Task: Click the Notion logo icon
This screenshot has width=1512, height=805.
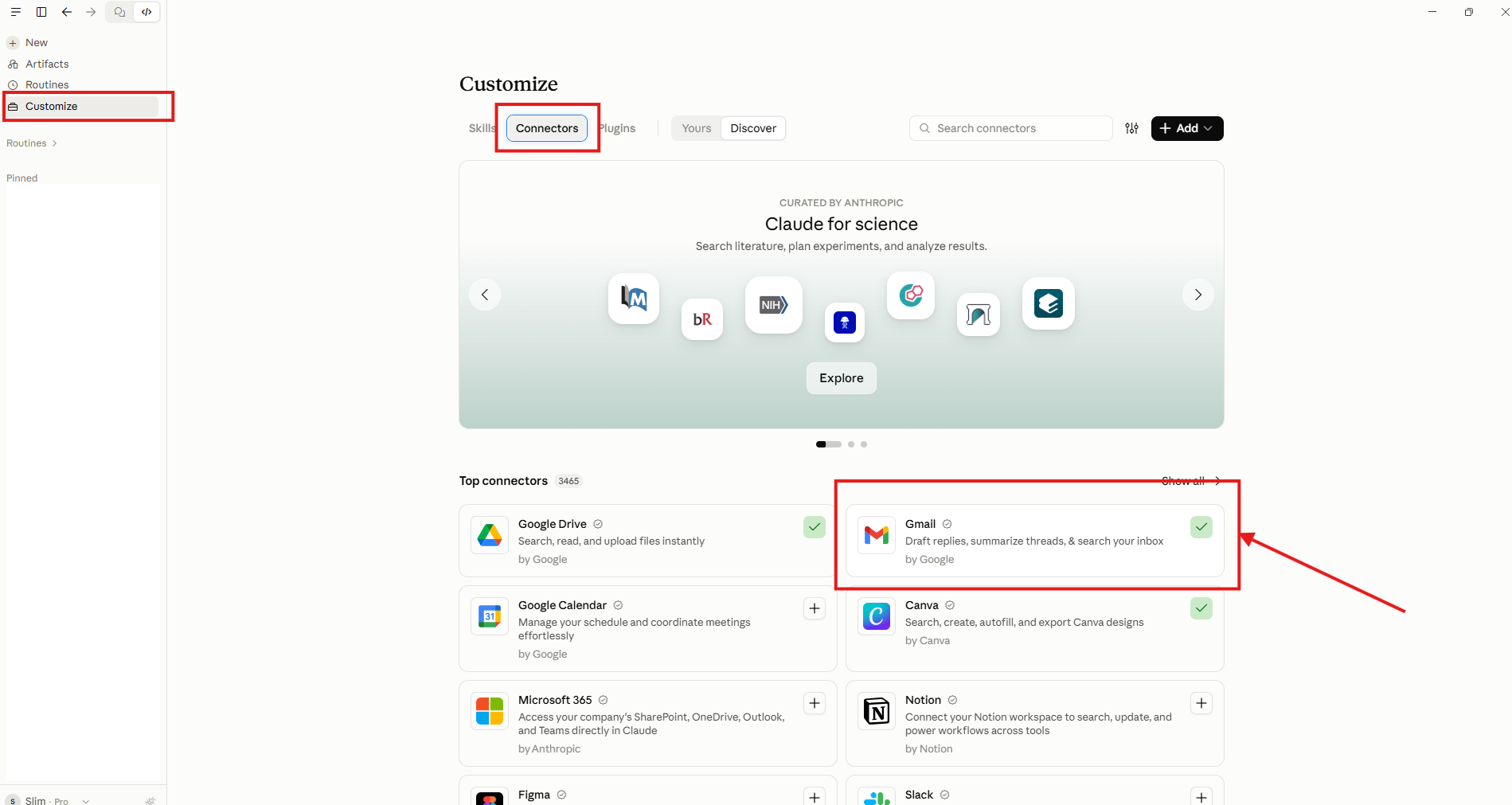Action: coord(877,711)
